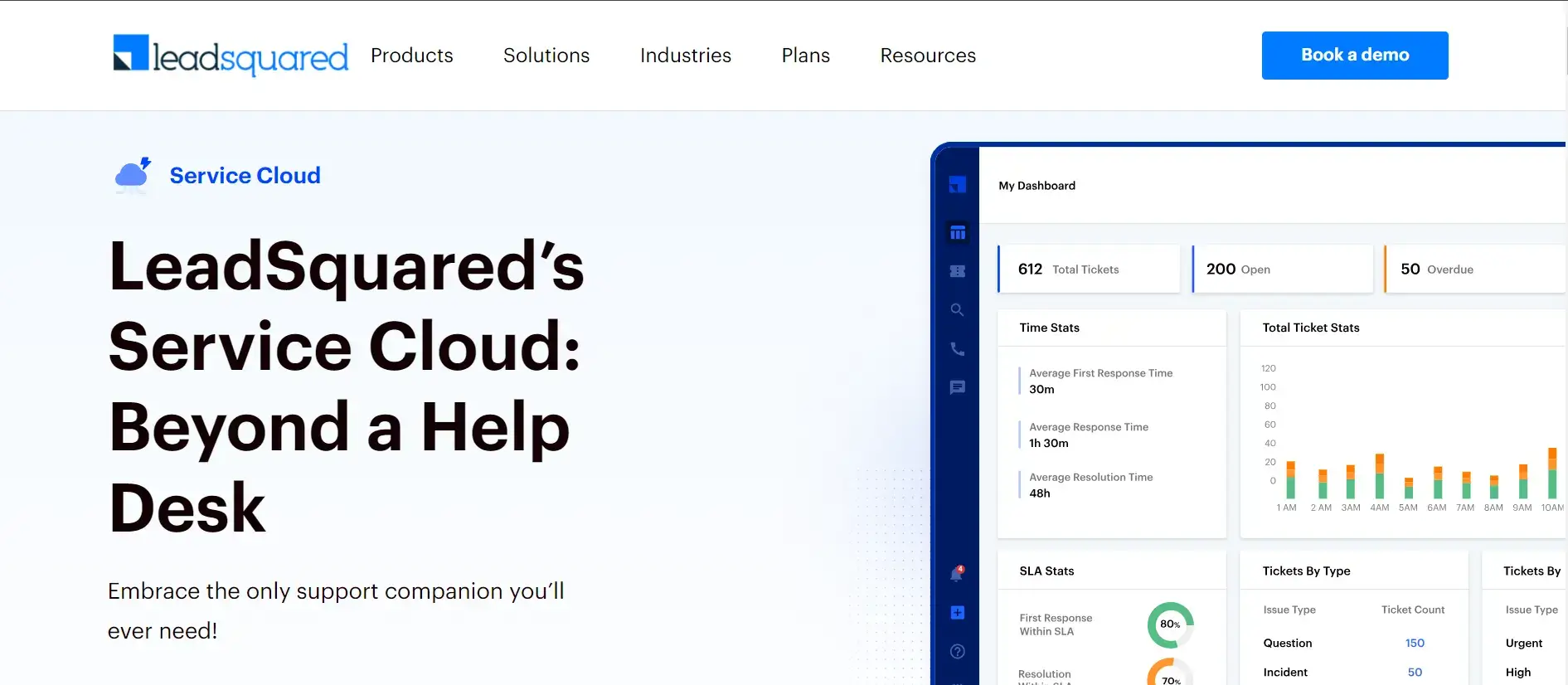Click the 'Embrace the only support companion' tagline
Screen dimensions: 1568x685
pyautogui.click(x=336, y=610)
